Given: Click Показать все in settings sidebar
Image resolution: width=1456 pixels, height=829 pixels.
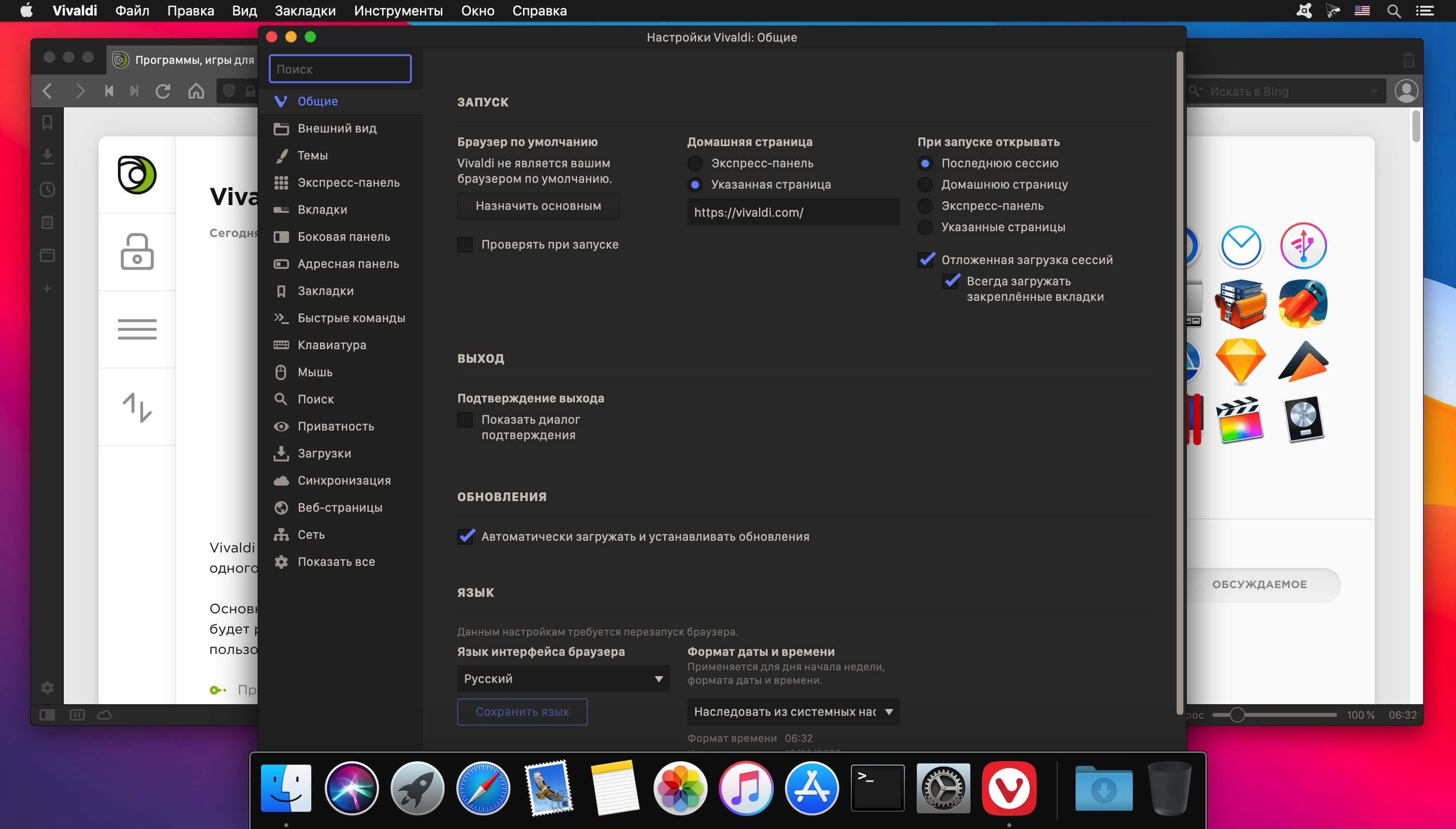Looking at the screenshot, I should [x=340, y=562].
